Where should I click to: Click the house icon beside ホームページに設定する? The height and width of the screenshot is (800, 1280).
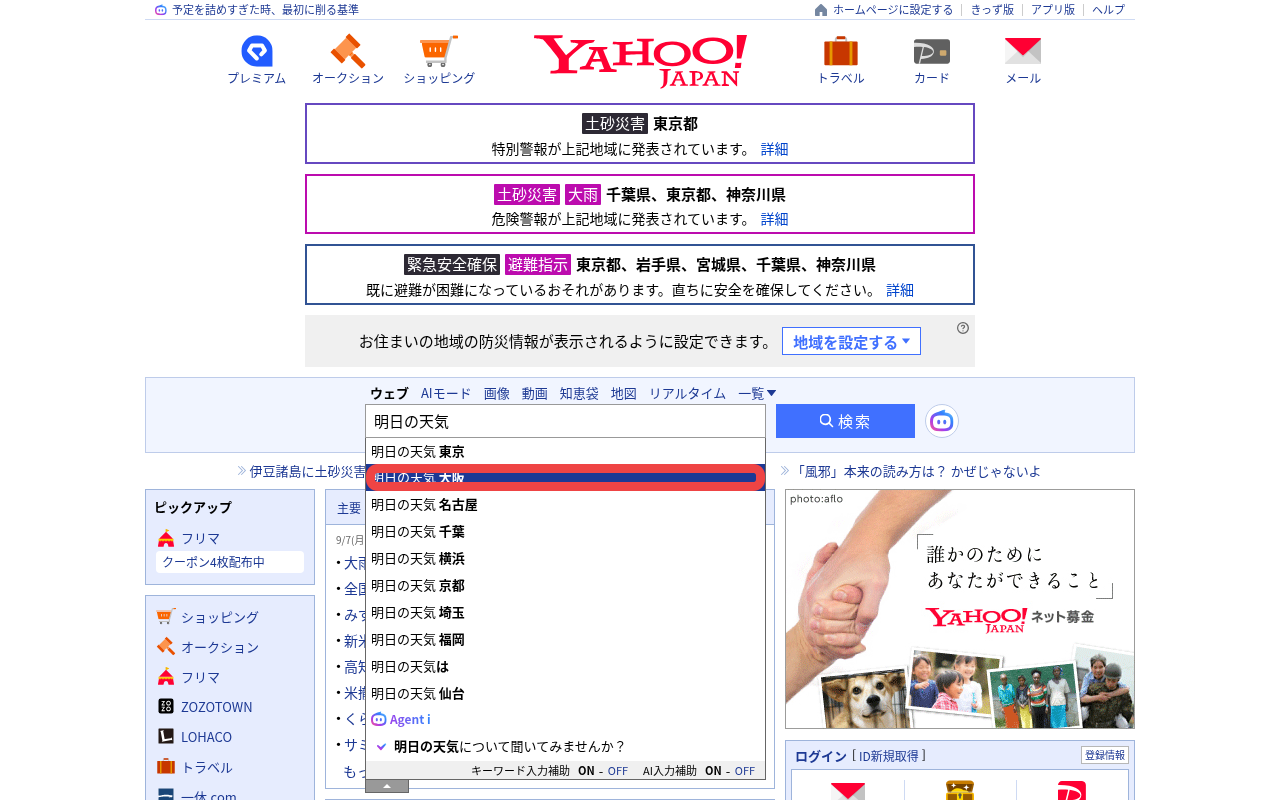(x=821, y=10)
